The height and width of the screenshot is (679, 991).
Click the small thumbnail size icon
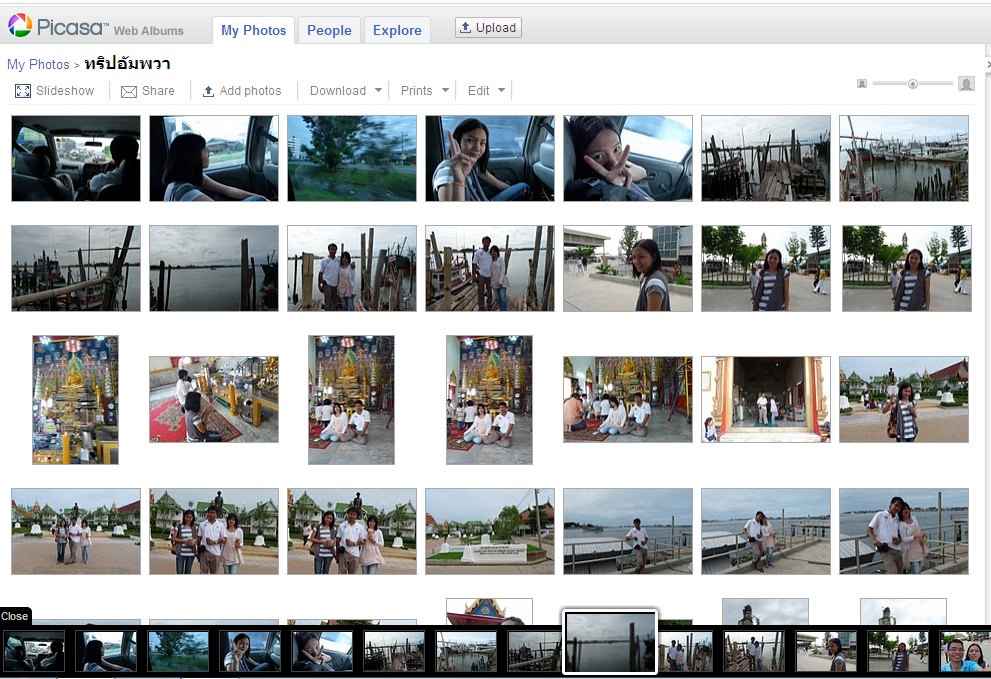pyautogui.click(x=862, y=84)
